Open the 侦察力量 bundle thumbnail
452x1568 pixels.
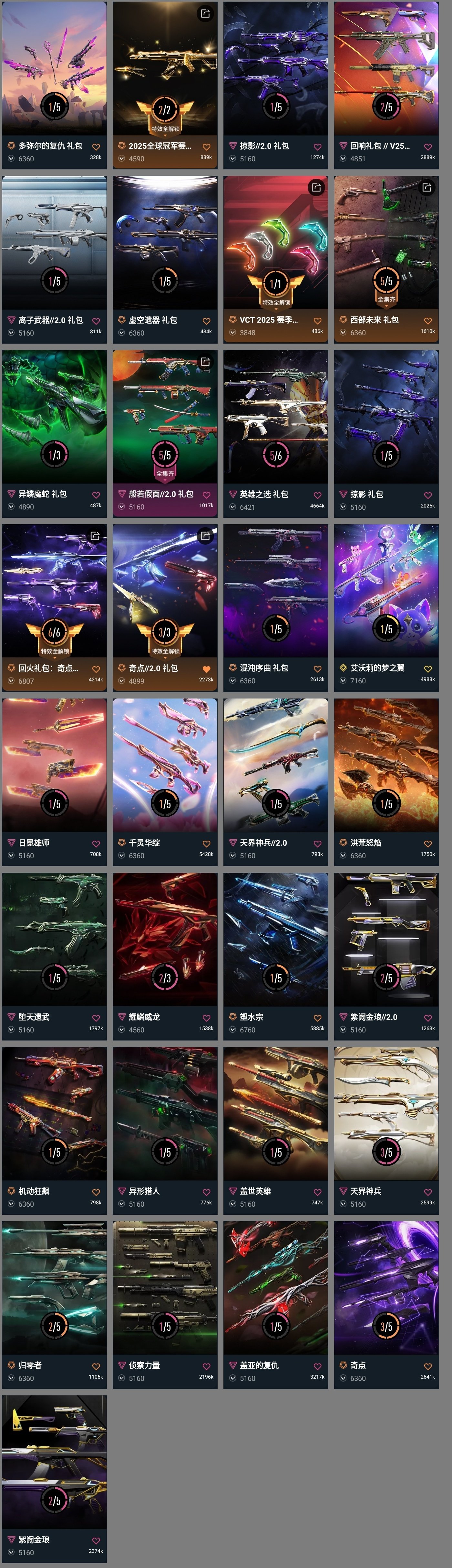[165, 1288]
